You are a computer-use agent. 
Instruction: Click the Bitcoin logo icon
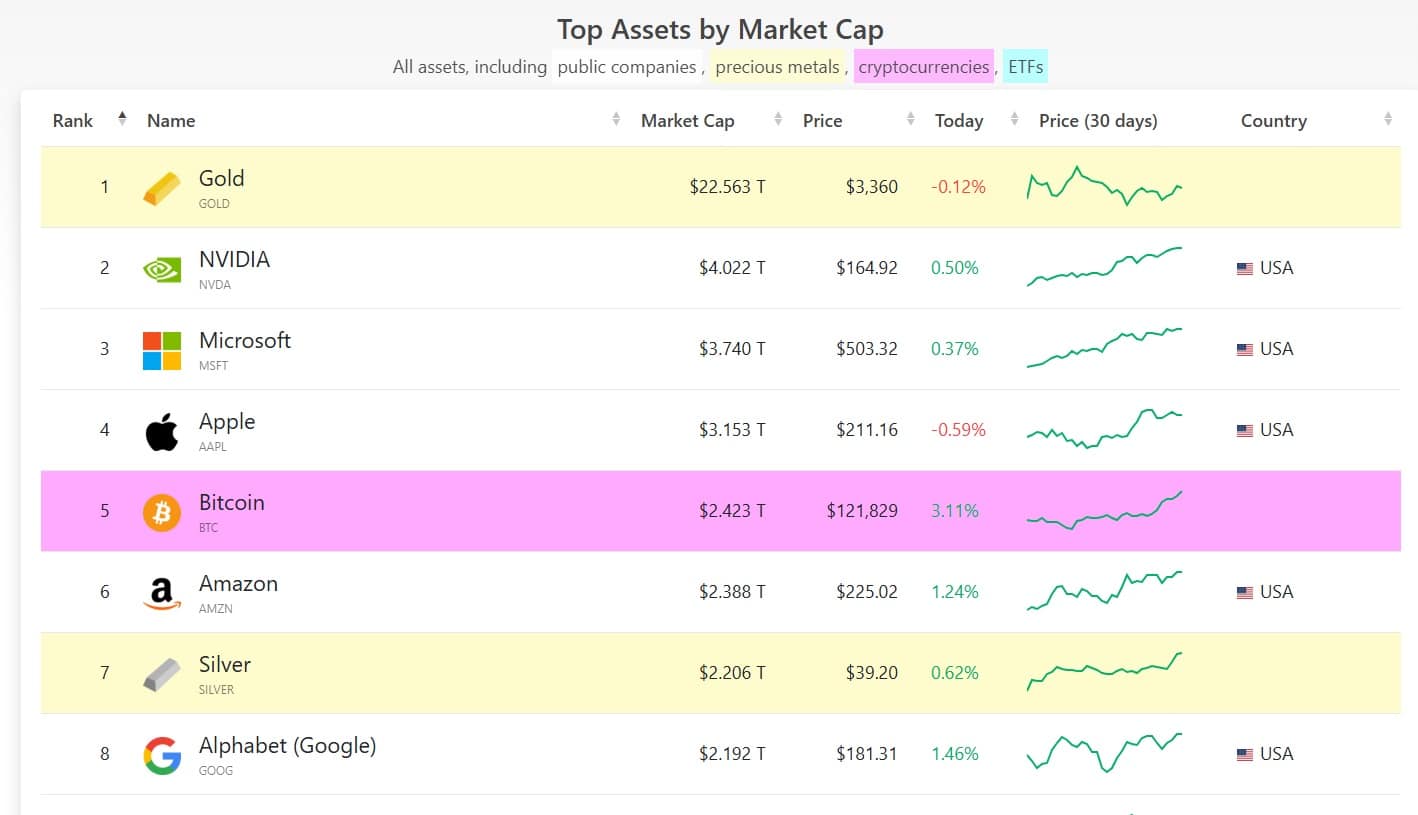[162, 513]
